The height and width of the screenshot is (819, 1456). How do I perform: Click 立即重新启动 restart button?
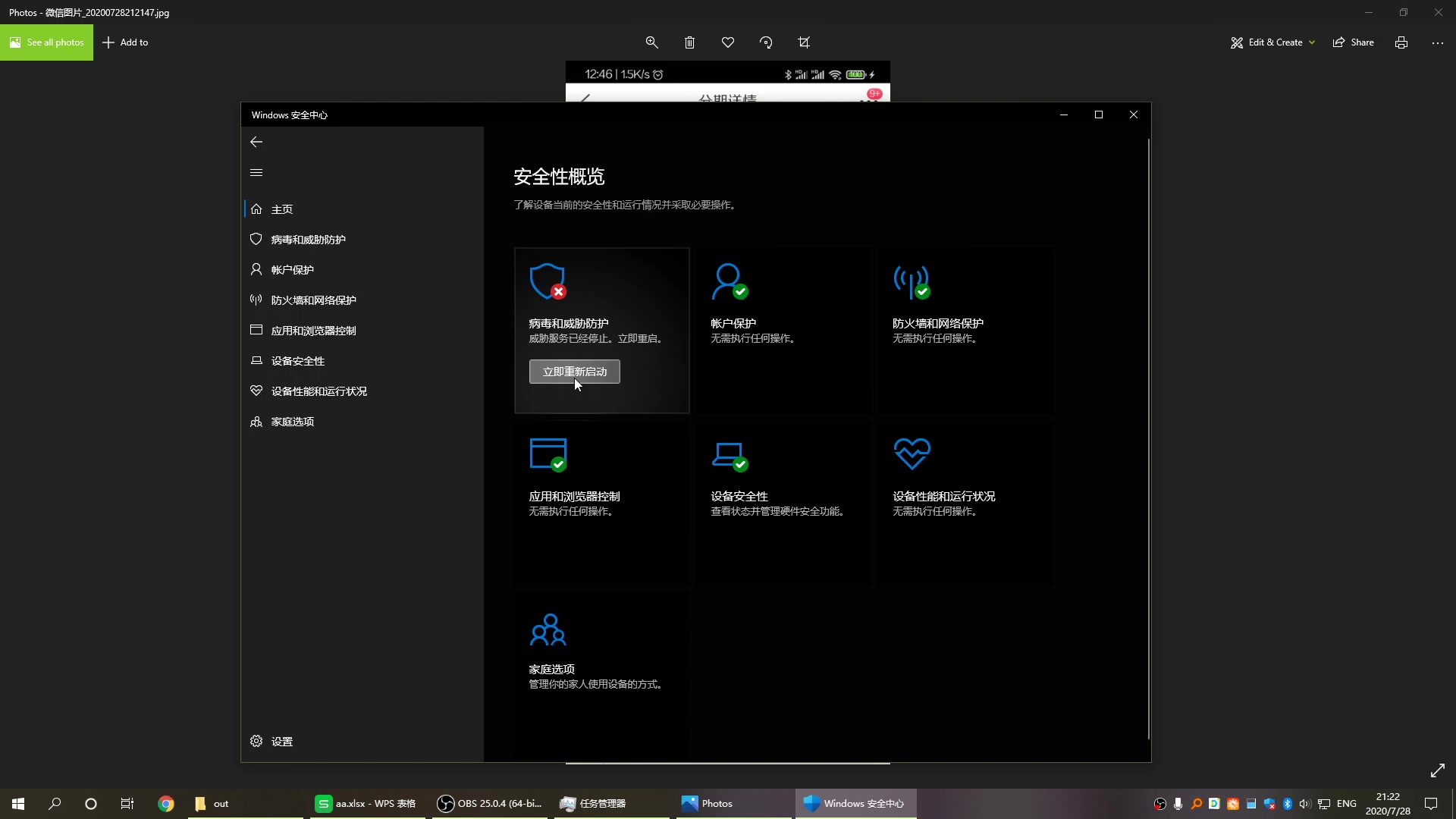[575, 371]
